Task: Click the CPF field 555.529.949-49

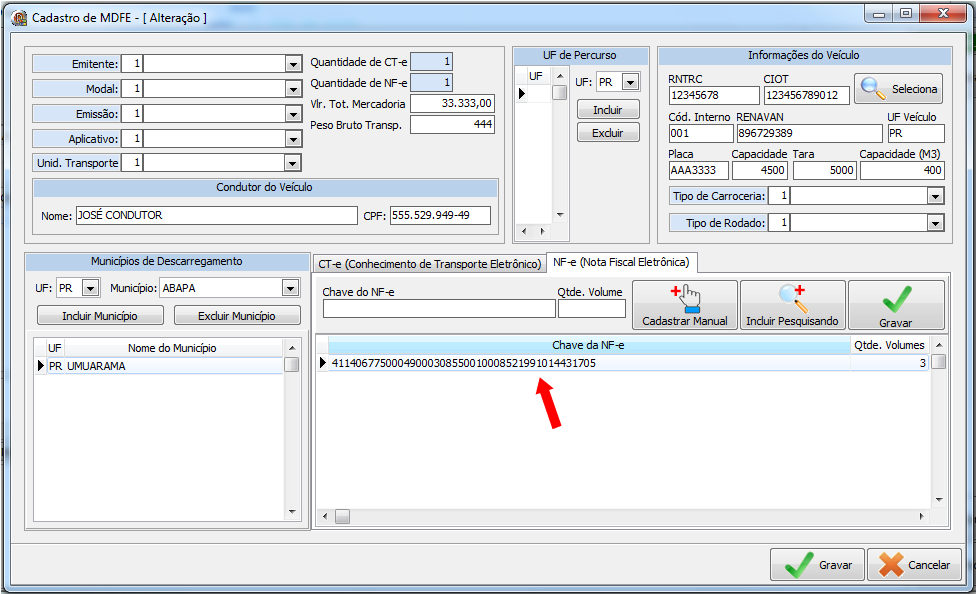Action: click(440, 215)
